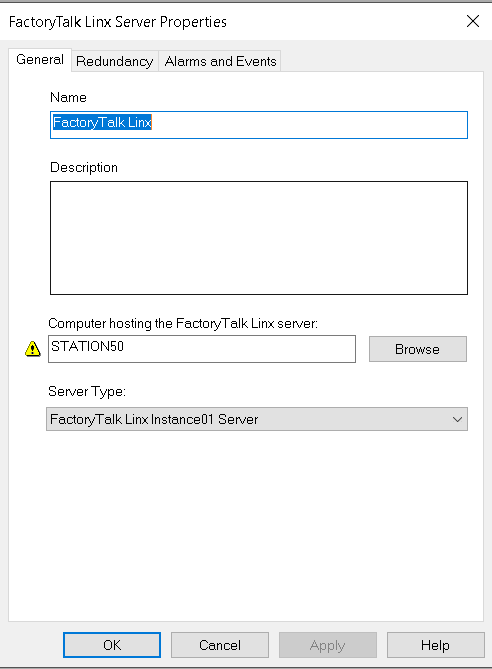Click the greyed-out Apply button
492x669 pixels.
[328, 645]
